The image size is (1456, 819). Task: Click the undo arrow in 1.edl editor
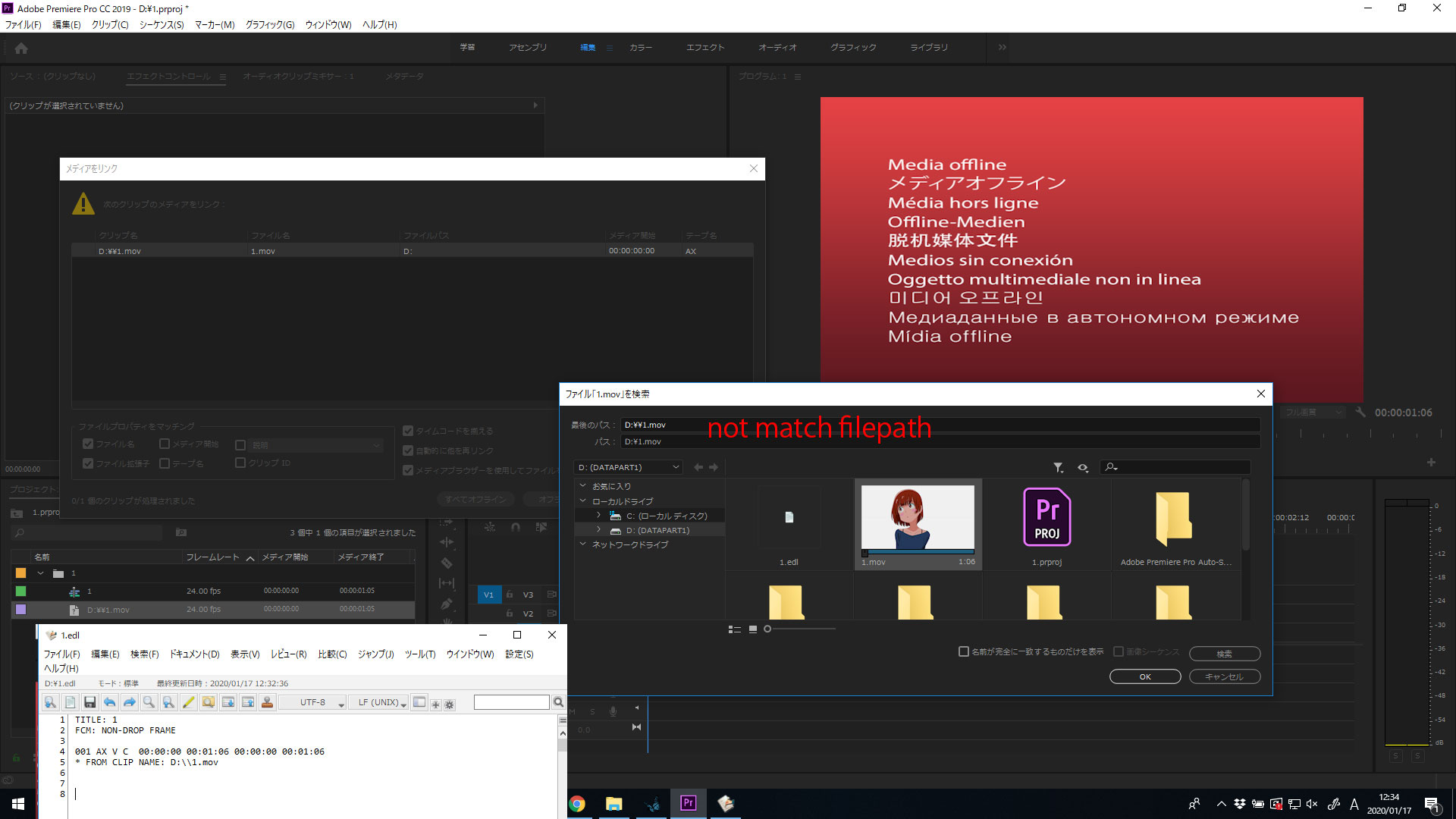point(109,703)
